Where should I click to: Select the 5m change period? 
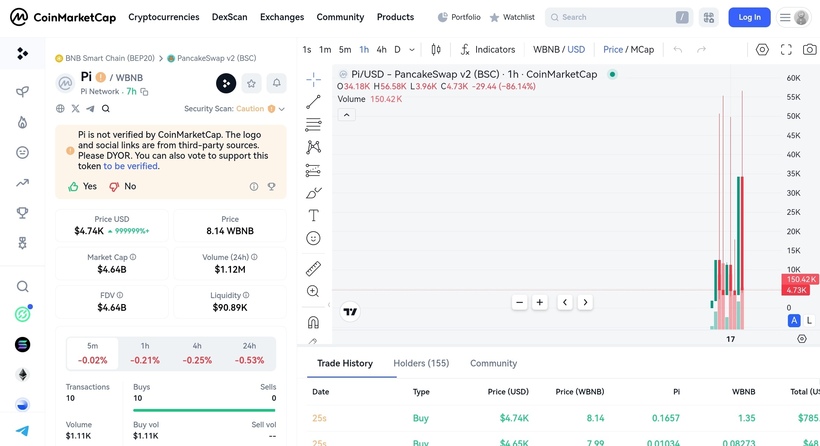[x=93, y=353]
